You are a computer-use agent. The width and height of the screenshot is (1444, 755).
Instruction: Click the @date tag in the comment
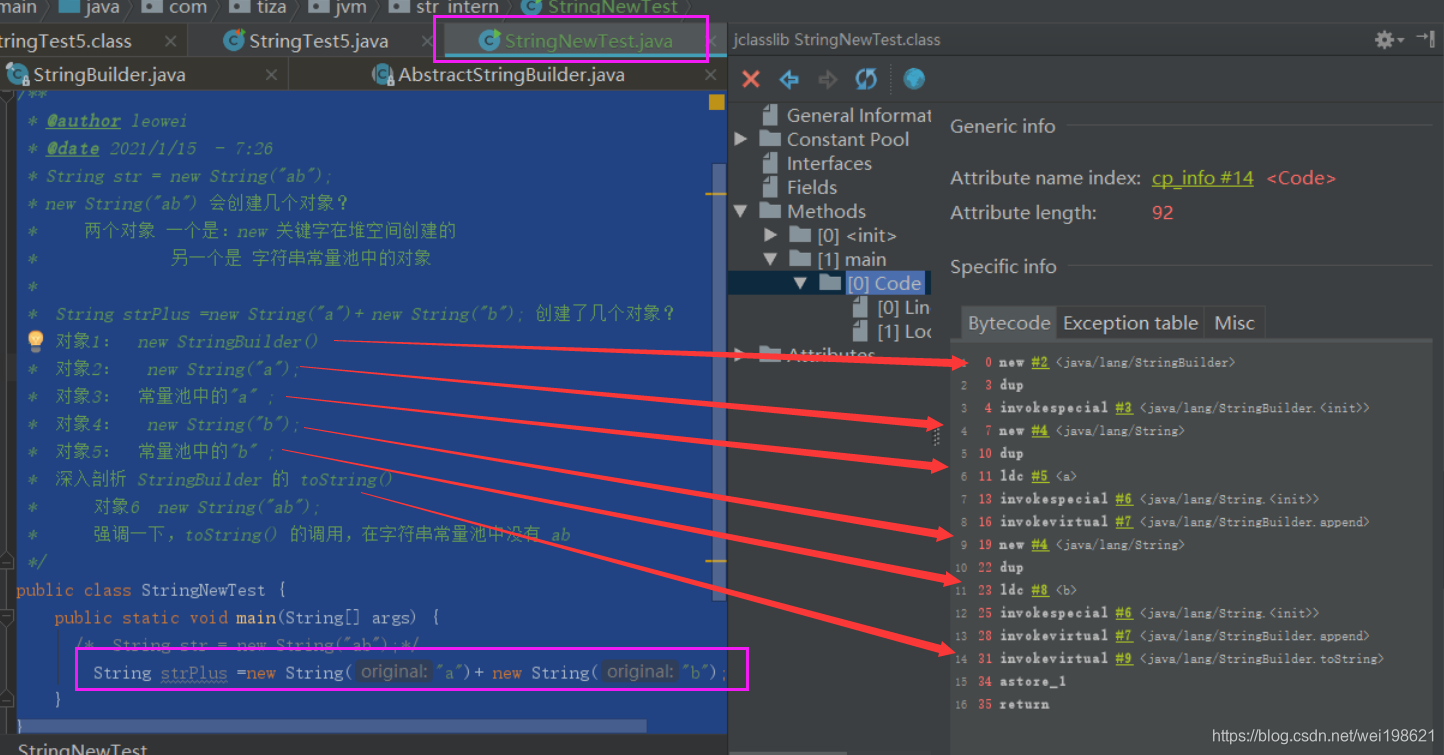(72, 149)
